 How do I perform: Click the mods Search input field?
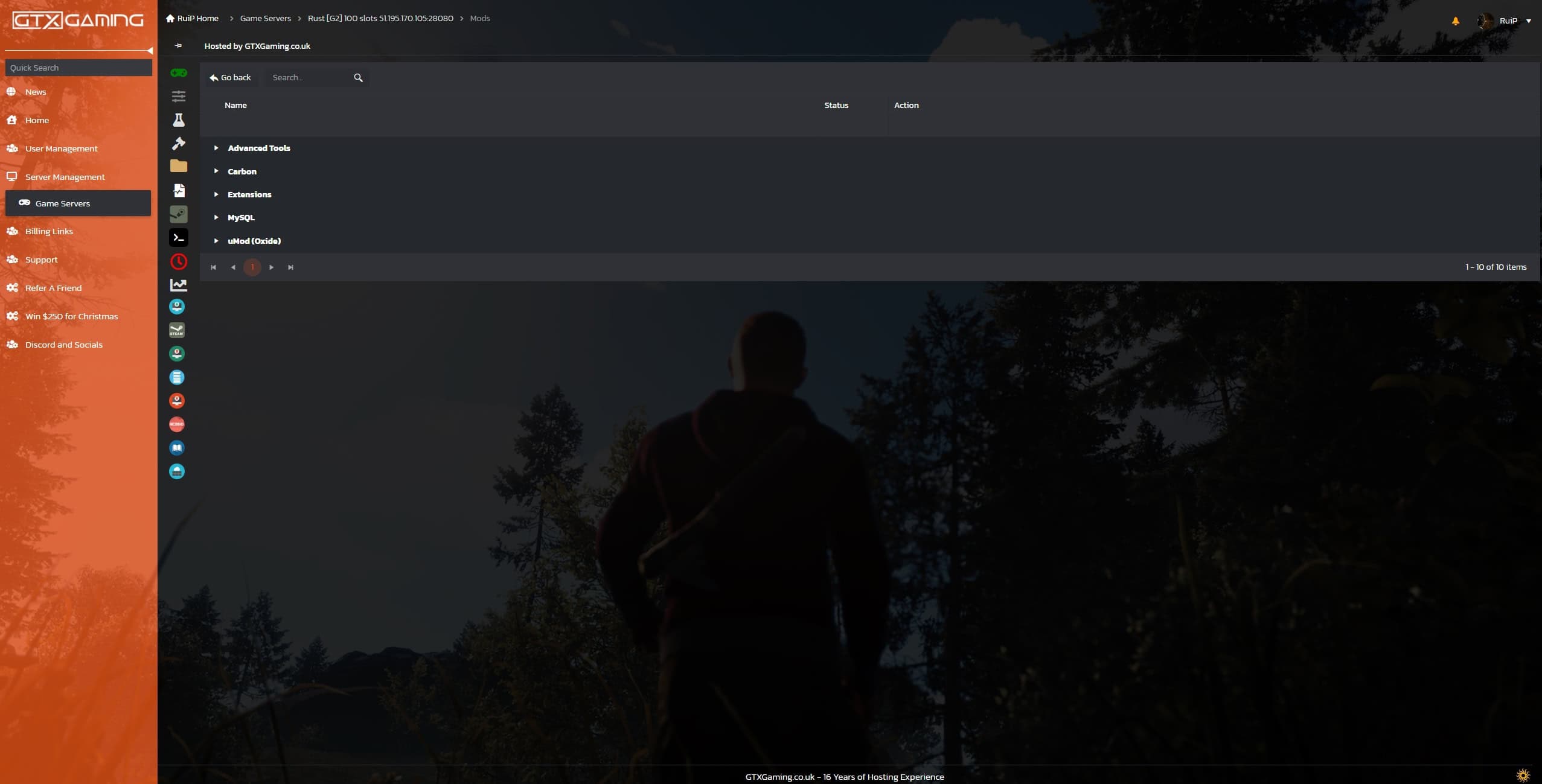point(308,77)
